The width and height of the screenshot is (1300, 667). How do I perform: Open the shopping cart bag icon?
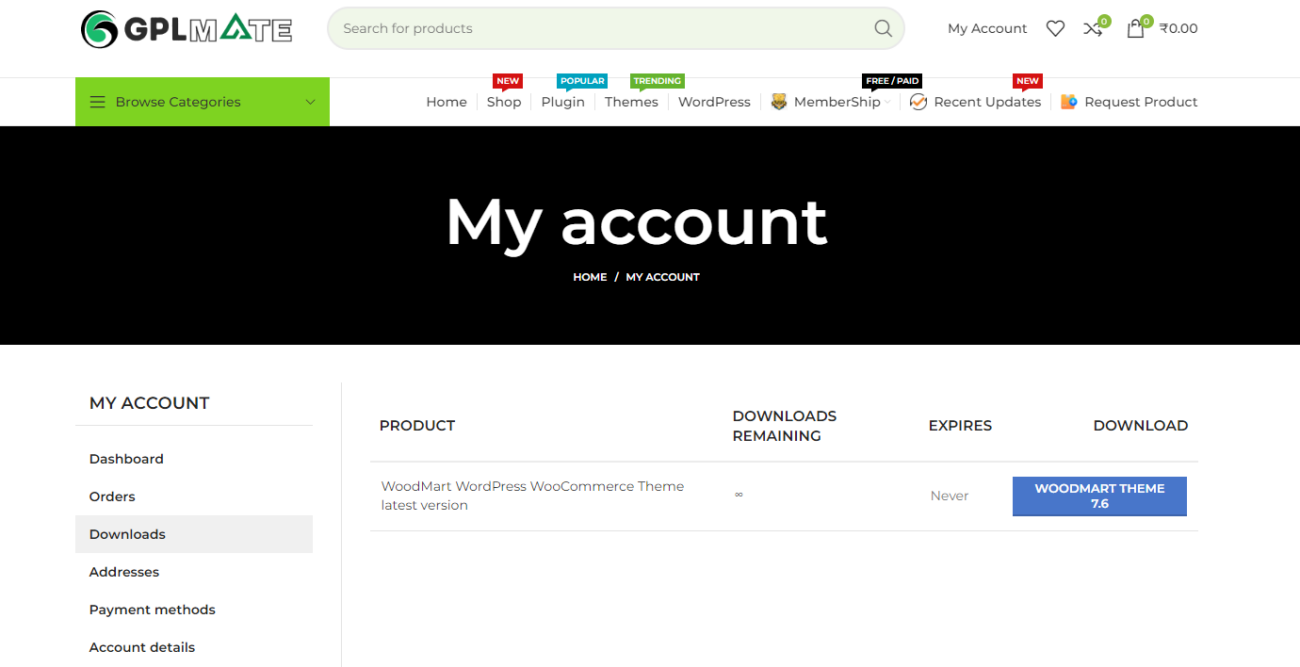(x=1135, y=29)
